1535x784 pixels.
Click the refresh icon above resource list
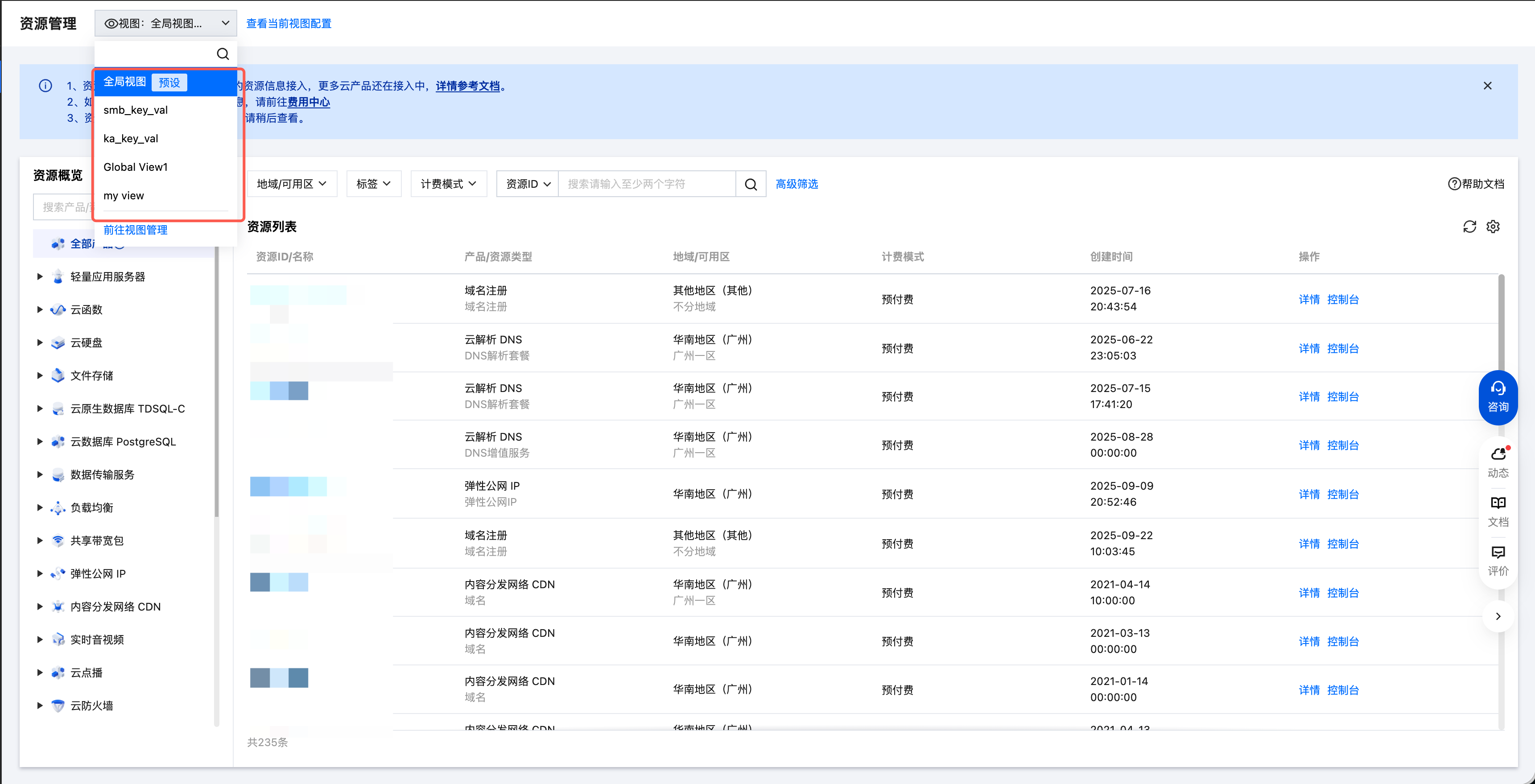click(x=1469, y=227)
